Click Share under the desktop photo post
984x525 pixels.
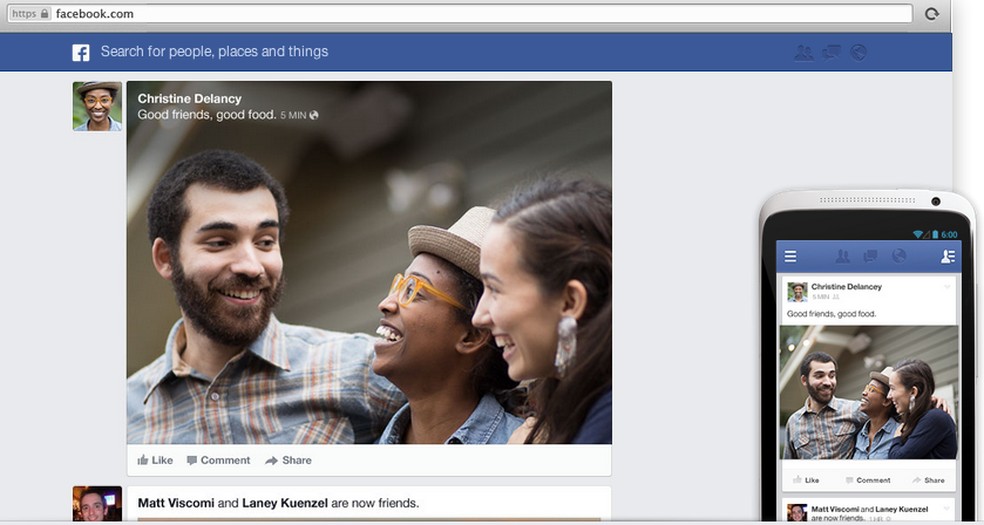pos(288,460)
